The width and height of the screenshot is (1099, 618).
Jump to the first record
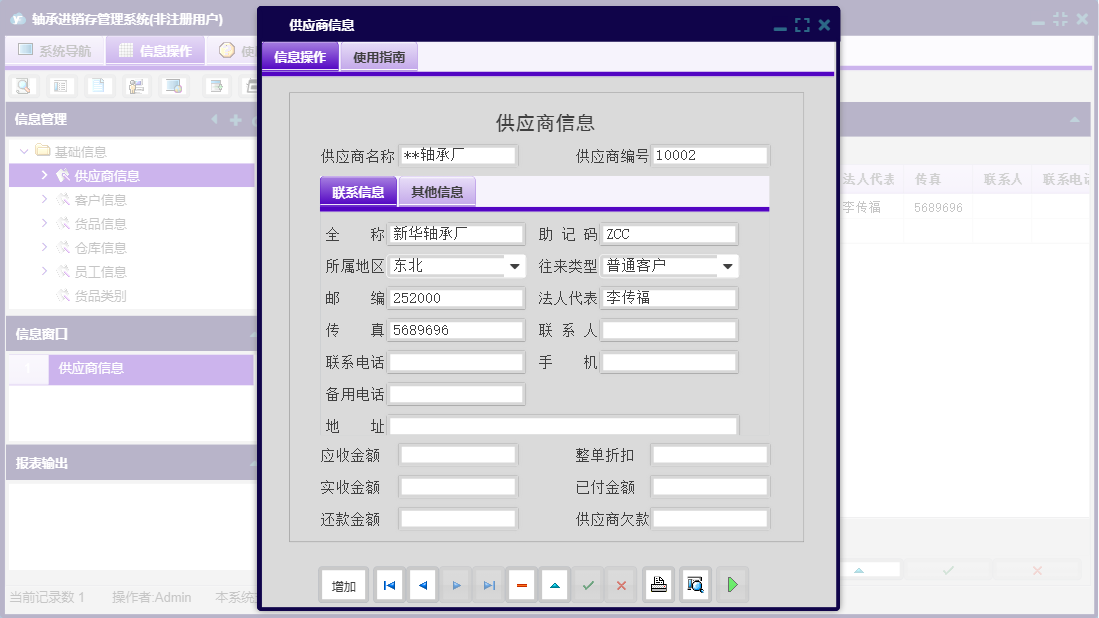click(389, 585)
